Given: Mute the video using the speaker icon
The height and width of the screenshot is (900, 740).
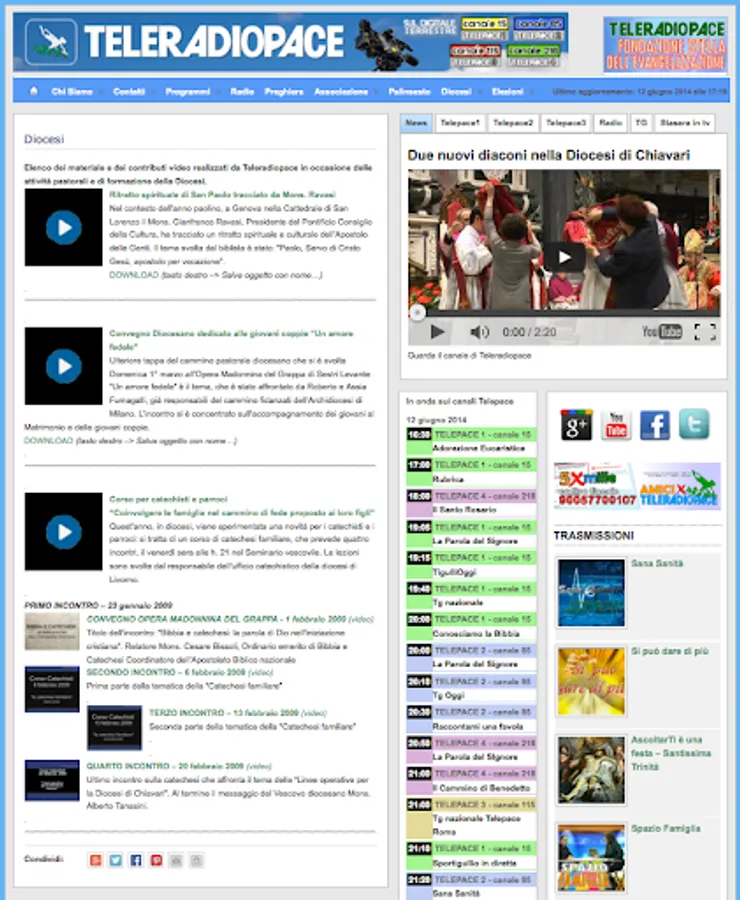Looking at the screenshot, I should 479,332.
